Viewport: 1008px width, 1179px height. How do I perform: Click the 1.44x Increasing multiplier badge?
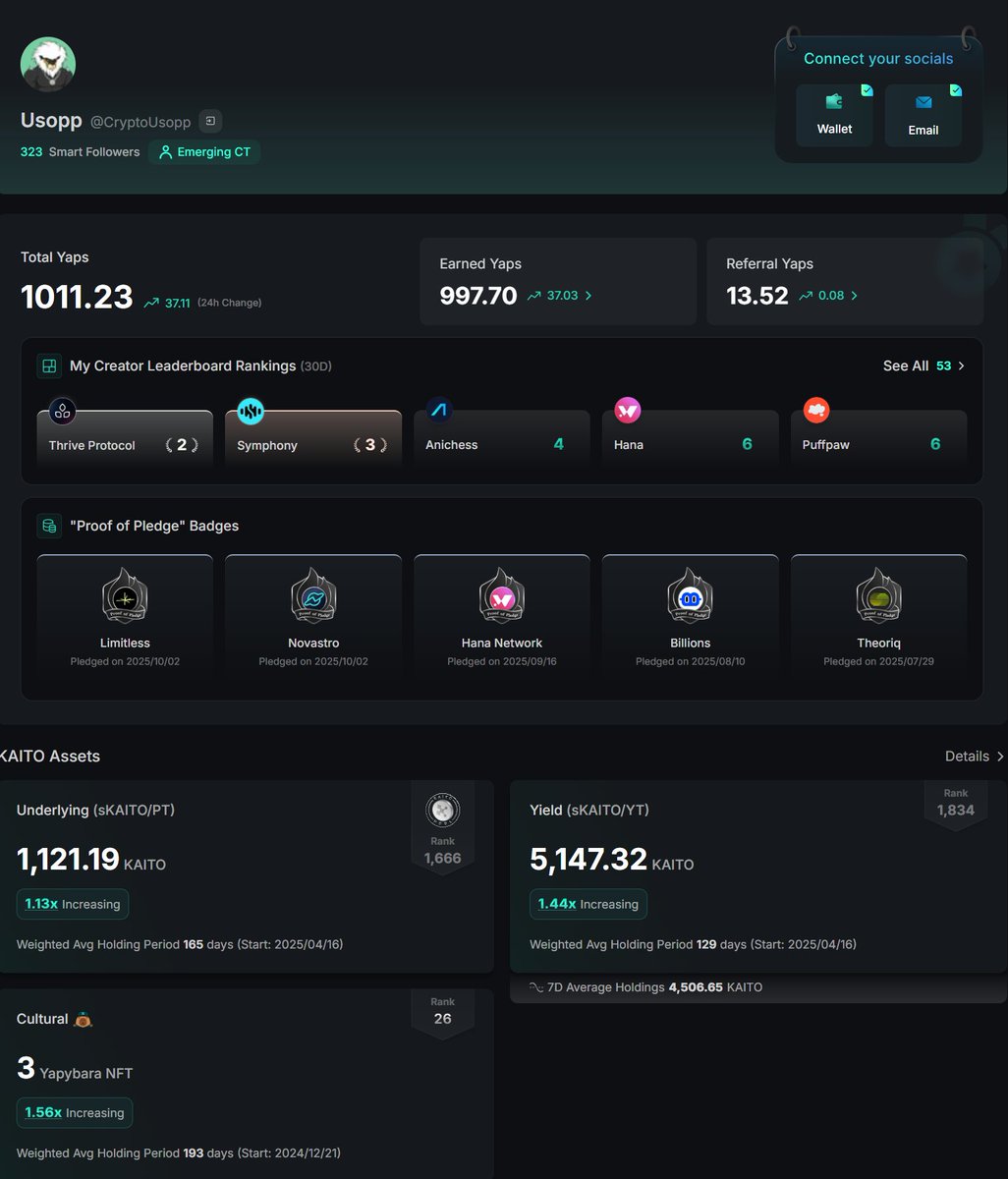588,904
